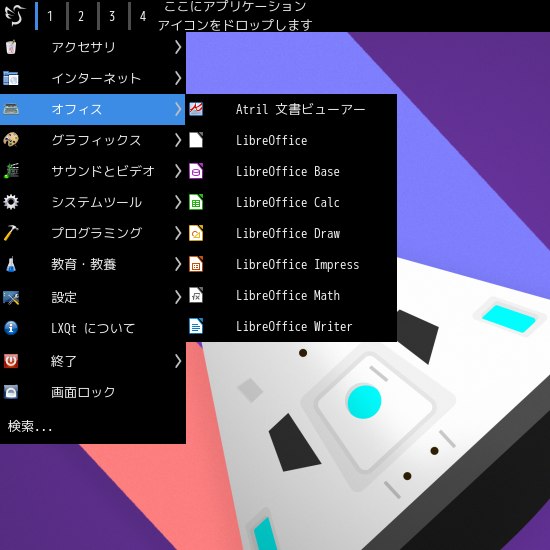550x550 pixels.
Task: Click the LXQt について info icon
Action: click(11, 328)
